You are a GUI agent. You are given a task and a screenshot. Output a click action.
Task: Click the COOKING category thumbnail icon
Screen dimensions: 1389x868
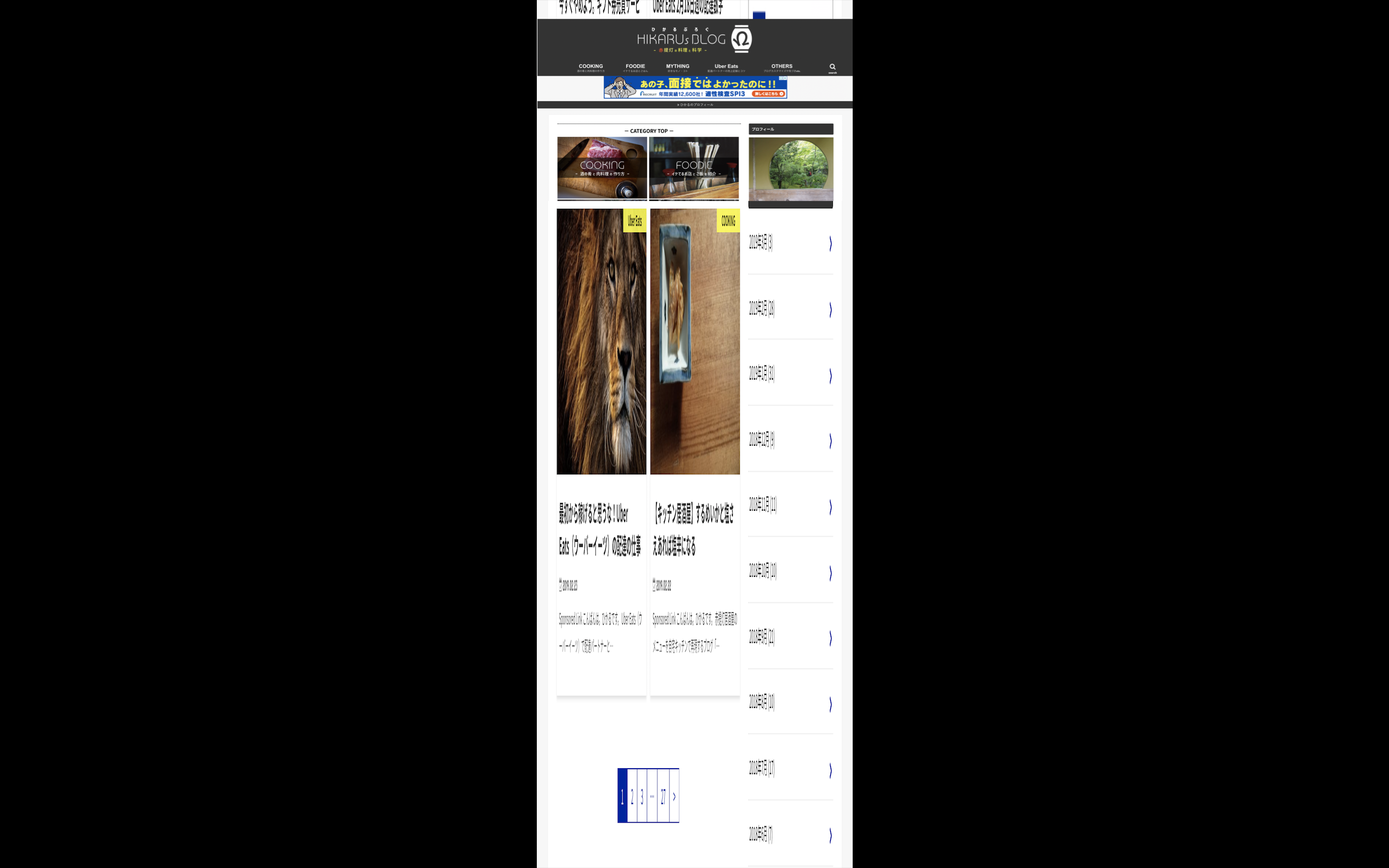601,168
